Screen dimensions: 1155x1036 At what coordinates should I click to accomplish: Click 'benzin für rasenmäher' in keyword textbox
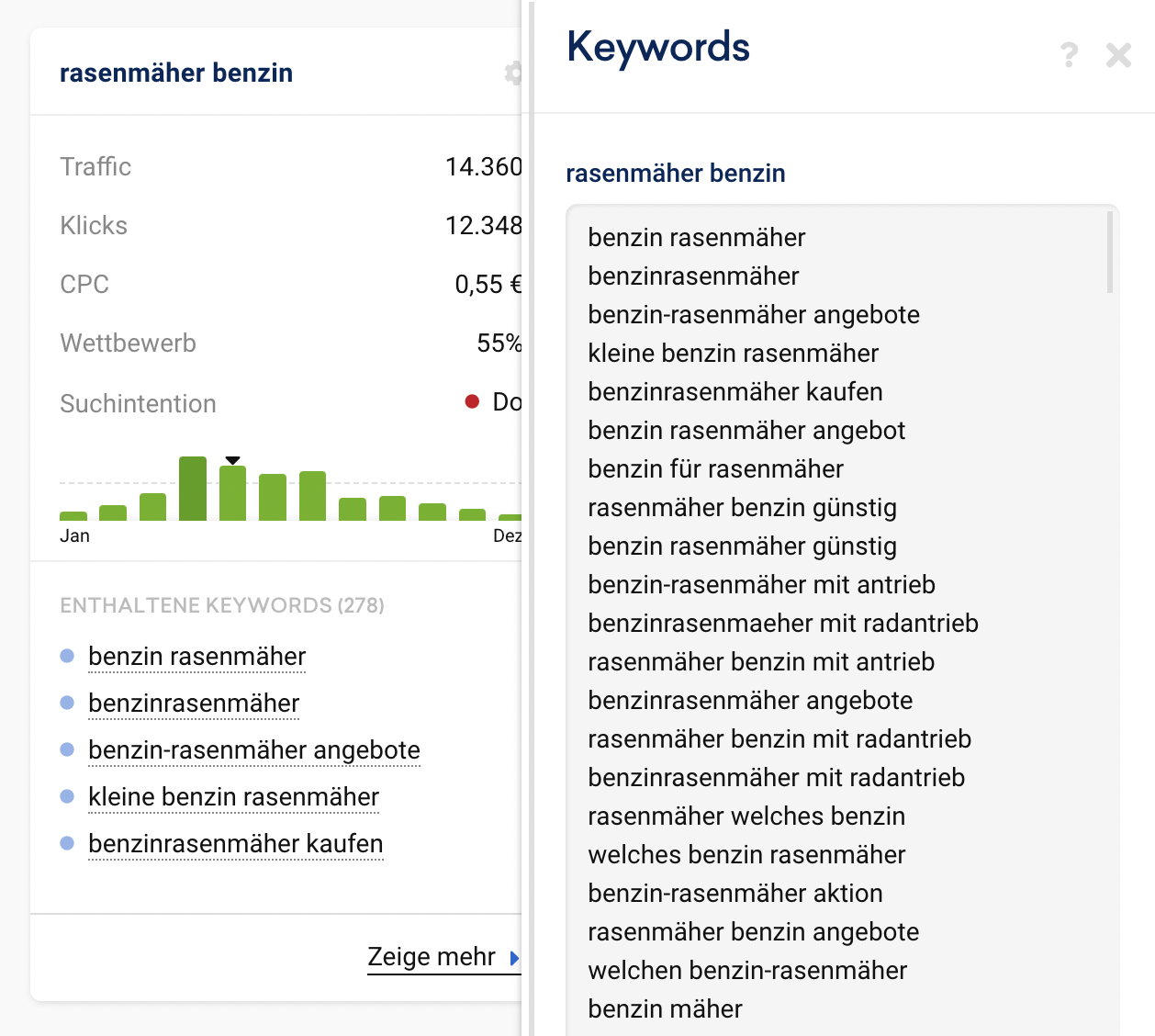(x=715, y=469)
